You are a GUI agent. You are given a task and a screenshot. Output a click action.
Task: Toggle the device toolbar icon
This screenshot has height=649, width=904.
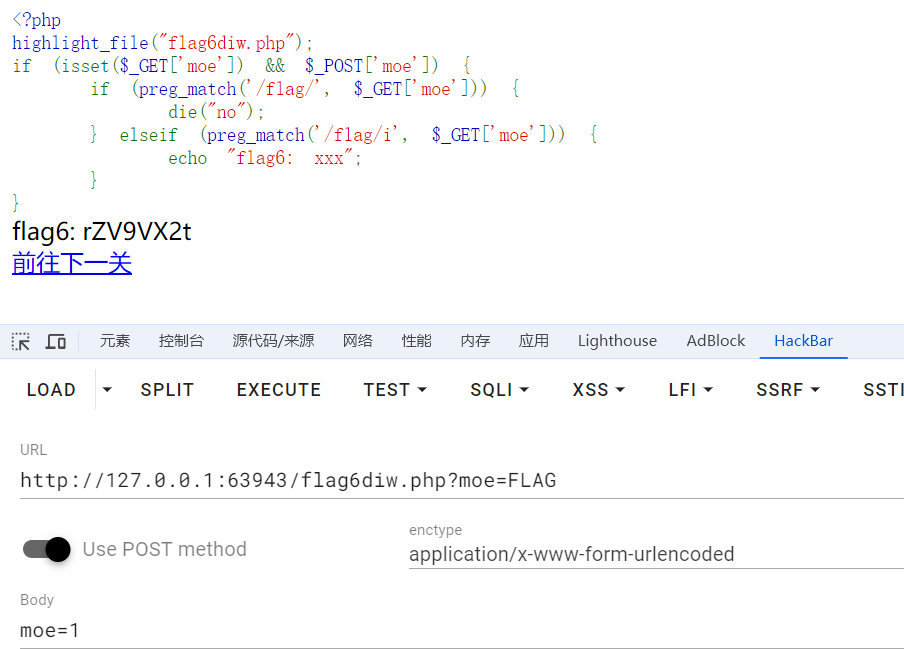[x=56, y=342]
